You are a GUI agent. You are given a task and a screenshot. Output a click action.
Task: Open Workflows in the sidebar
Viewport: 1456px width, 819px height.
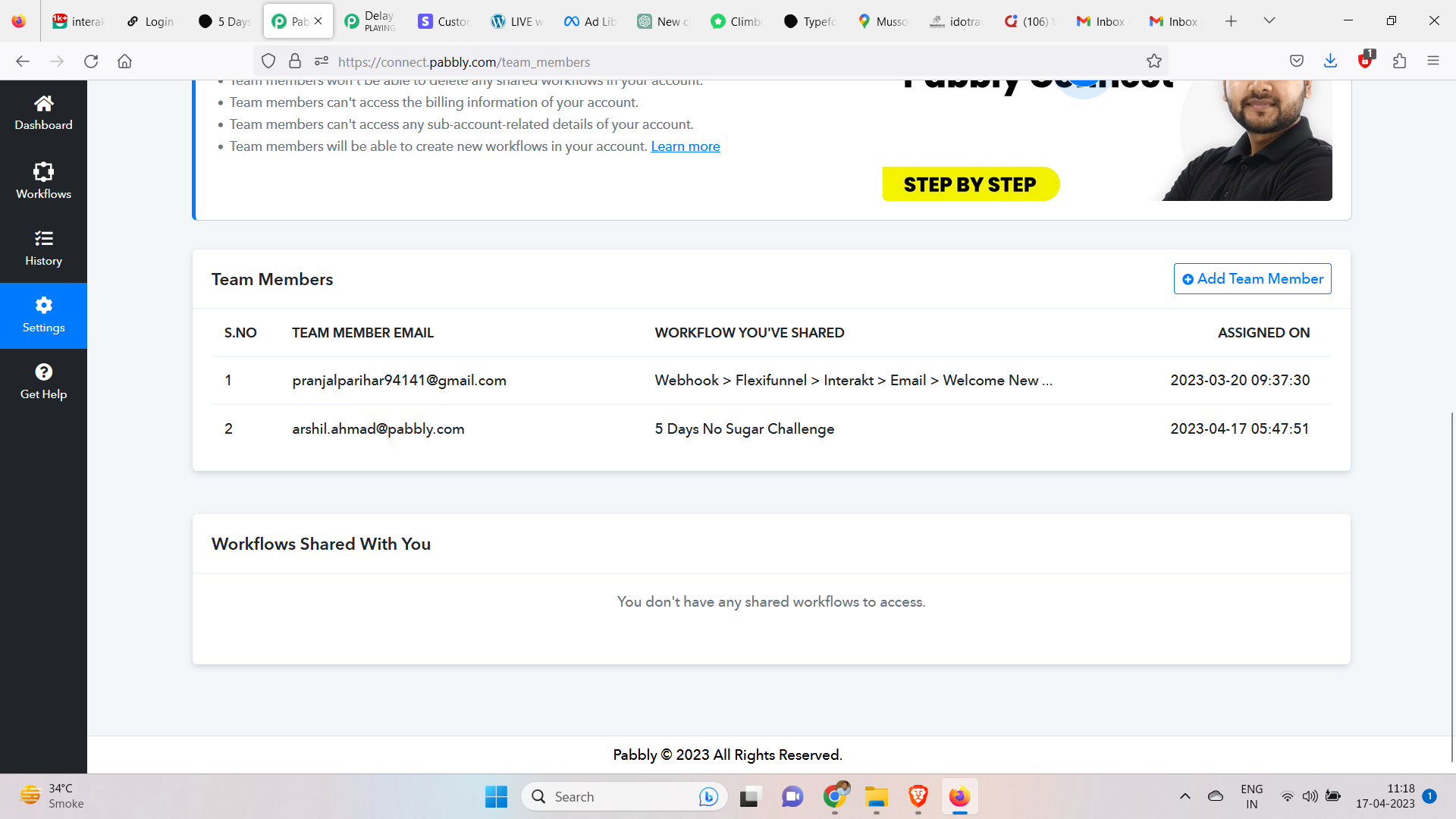click(43, 180)
